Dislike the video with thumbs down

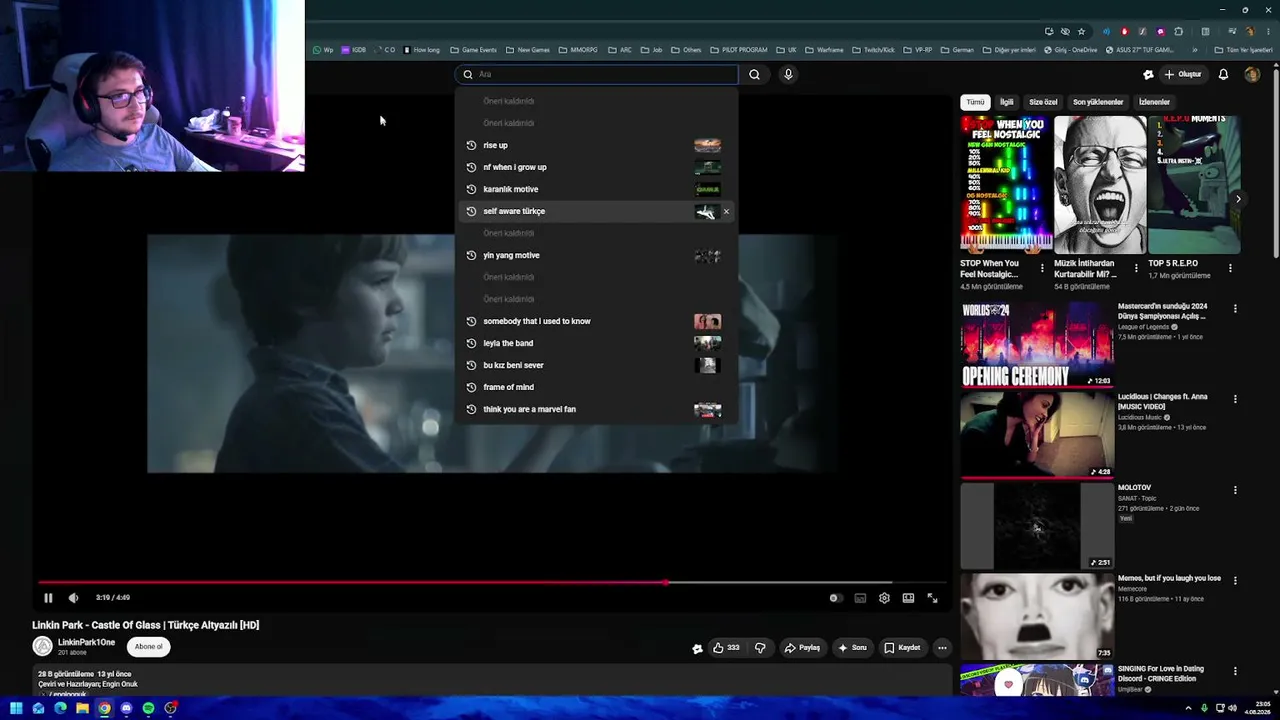(760, 648)
